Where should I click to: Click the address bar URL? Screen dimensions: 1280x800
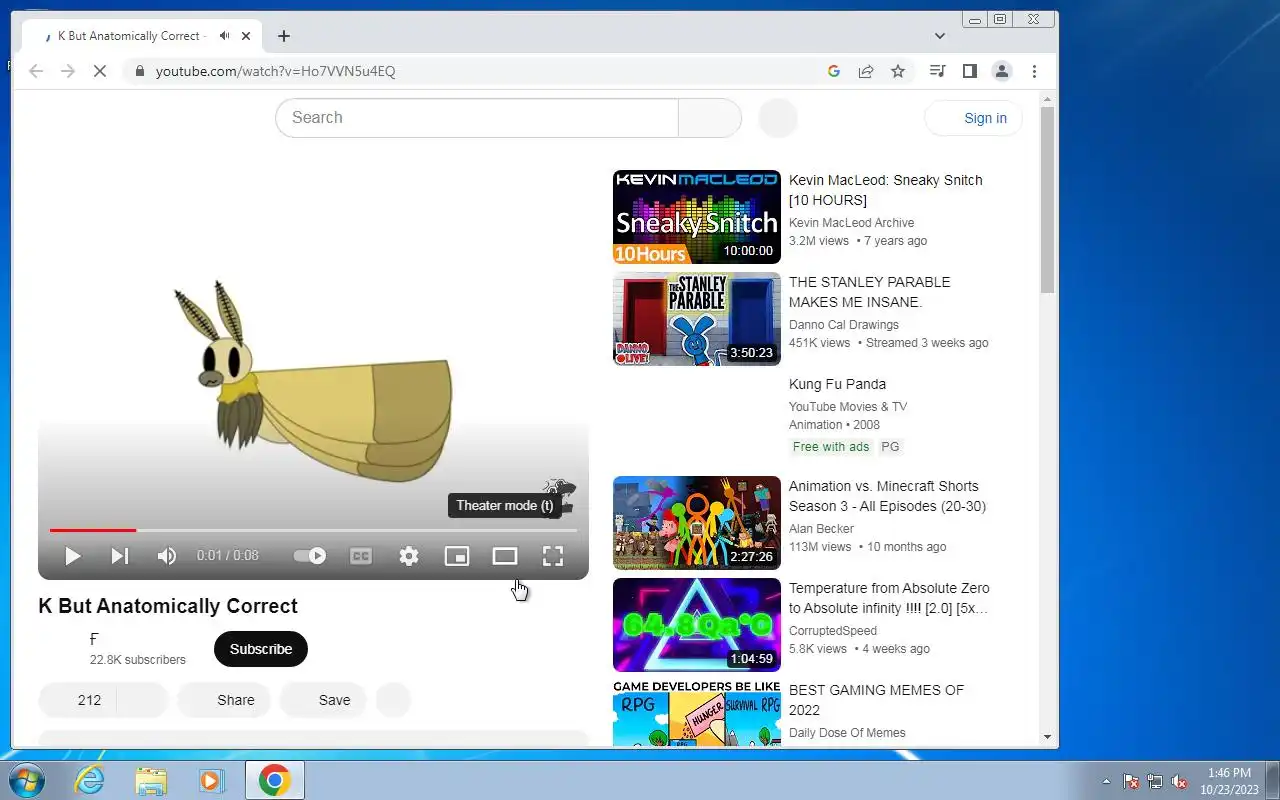[275, 71]
